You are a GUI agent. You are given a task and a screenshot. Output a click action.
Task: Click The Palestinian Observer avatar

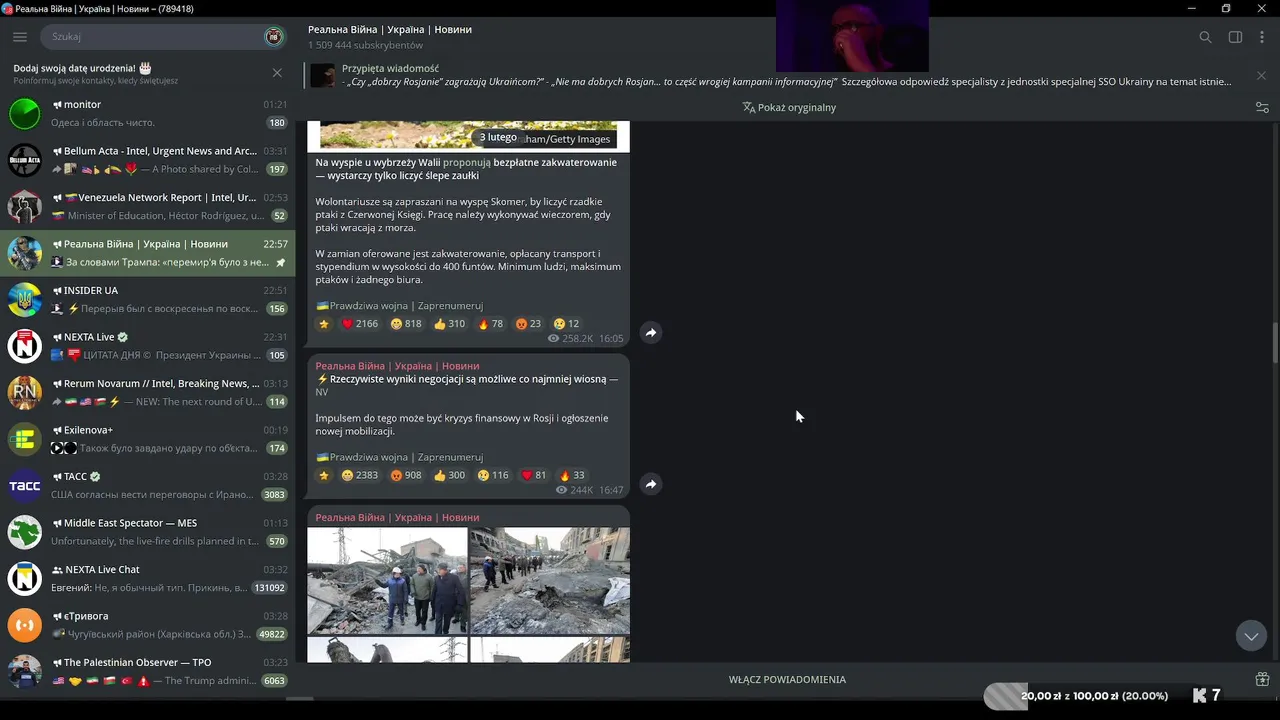point(25,672)
